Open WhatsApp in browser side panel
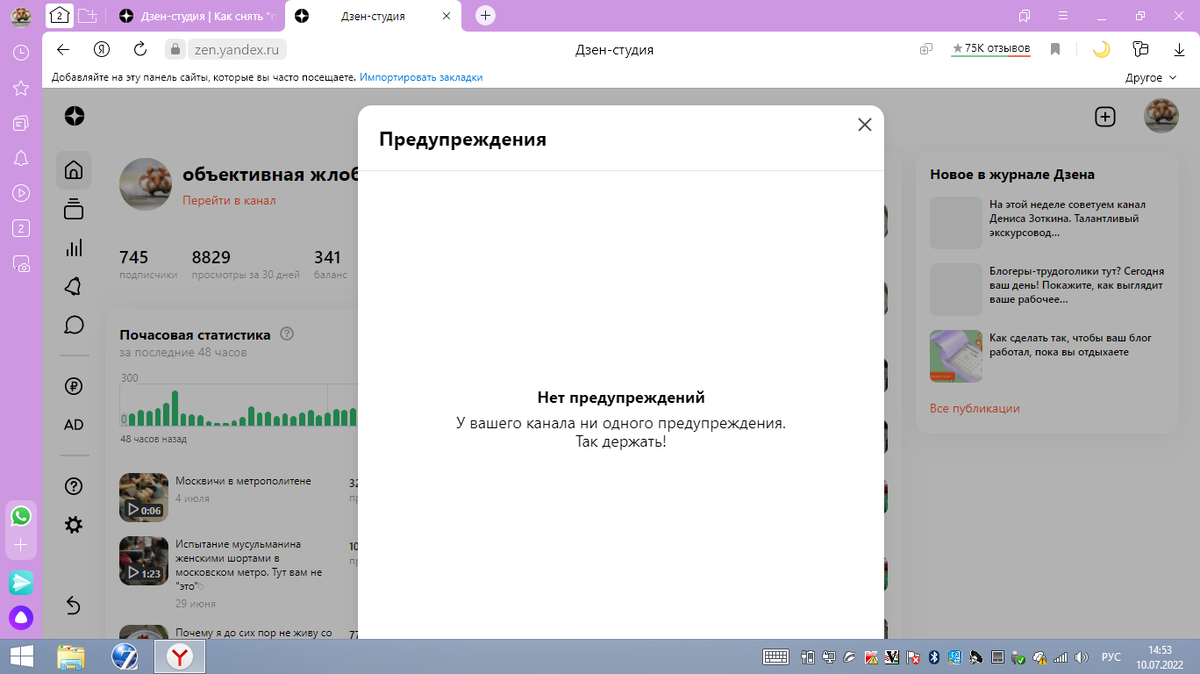1200x674 pixels. pos(20,516)
